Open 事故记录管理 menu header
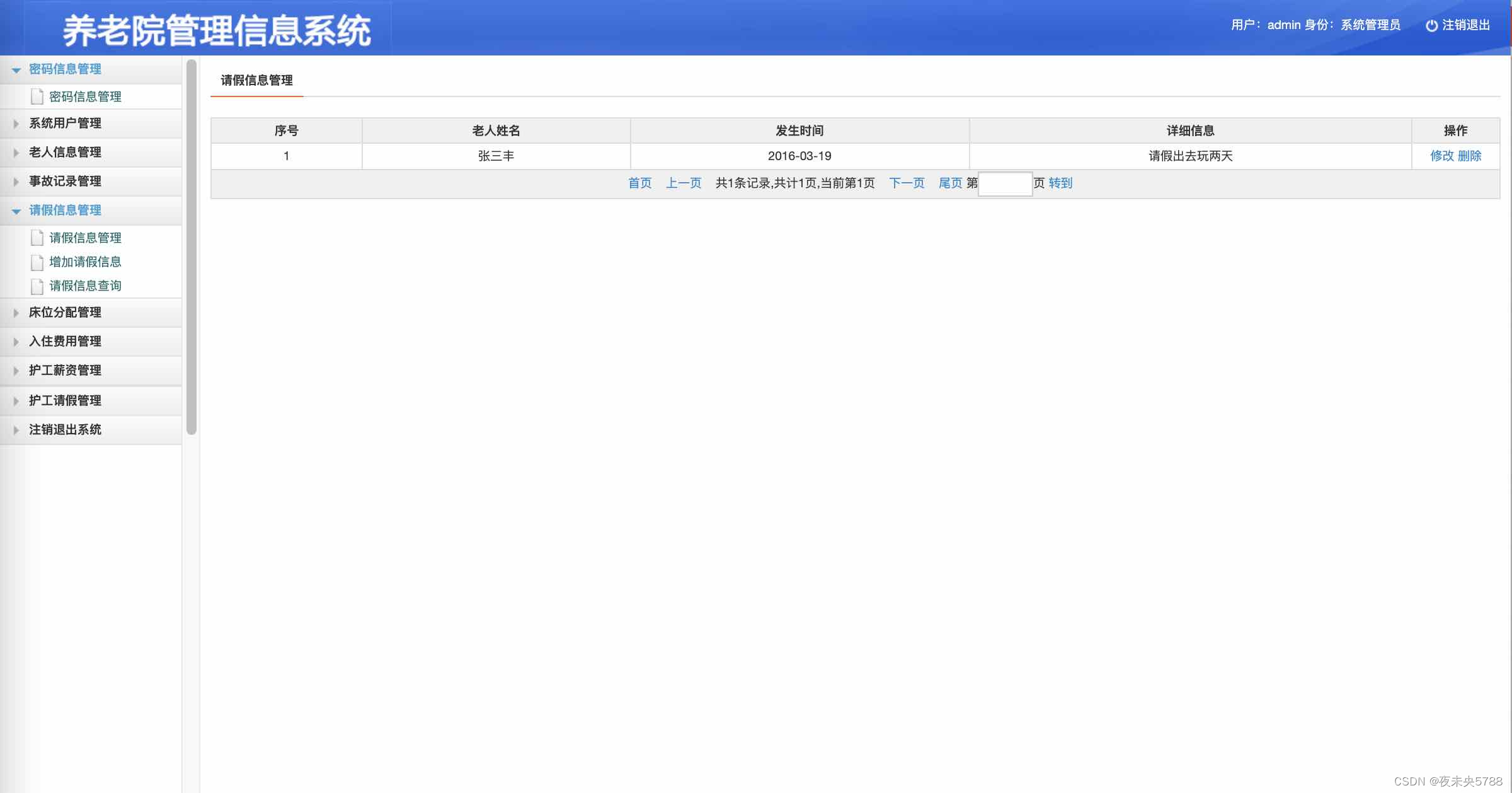The height and width of the screenshot is (793, 1512). point(91,182)
